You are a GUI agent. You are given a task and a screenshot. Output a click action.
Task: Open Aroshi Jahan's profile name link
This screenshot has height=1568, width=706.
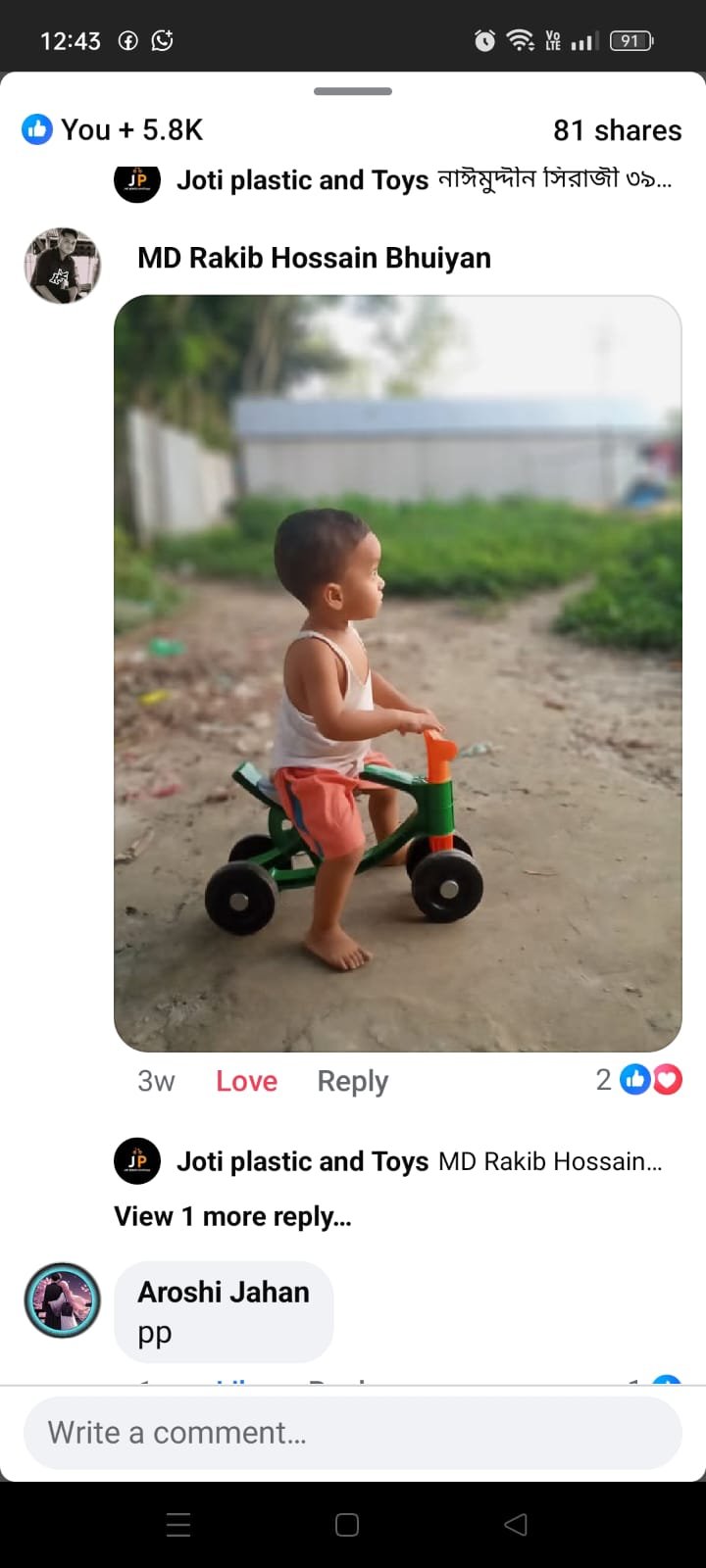coord(224,1292)
